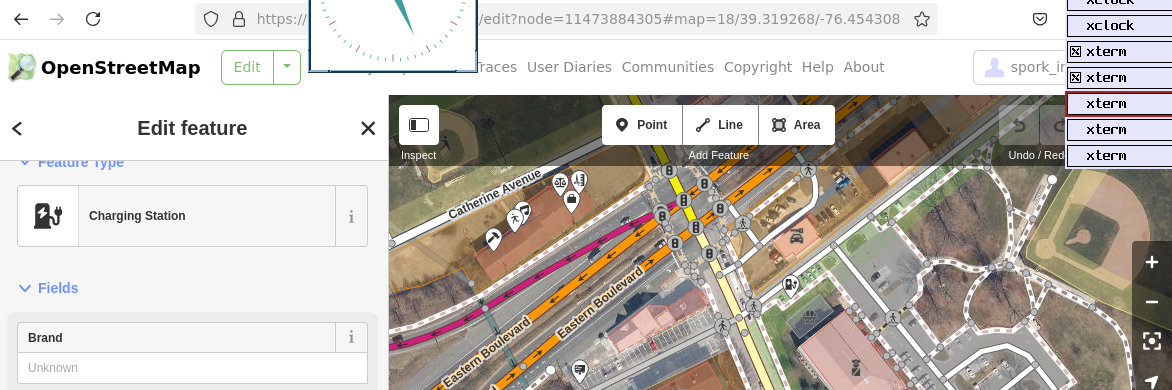
Task: Open the Communities page
Action: click(667, 67)
